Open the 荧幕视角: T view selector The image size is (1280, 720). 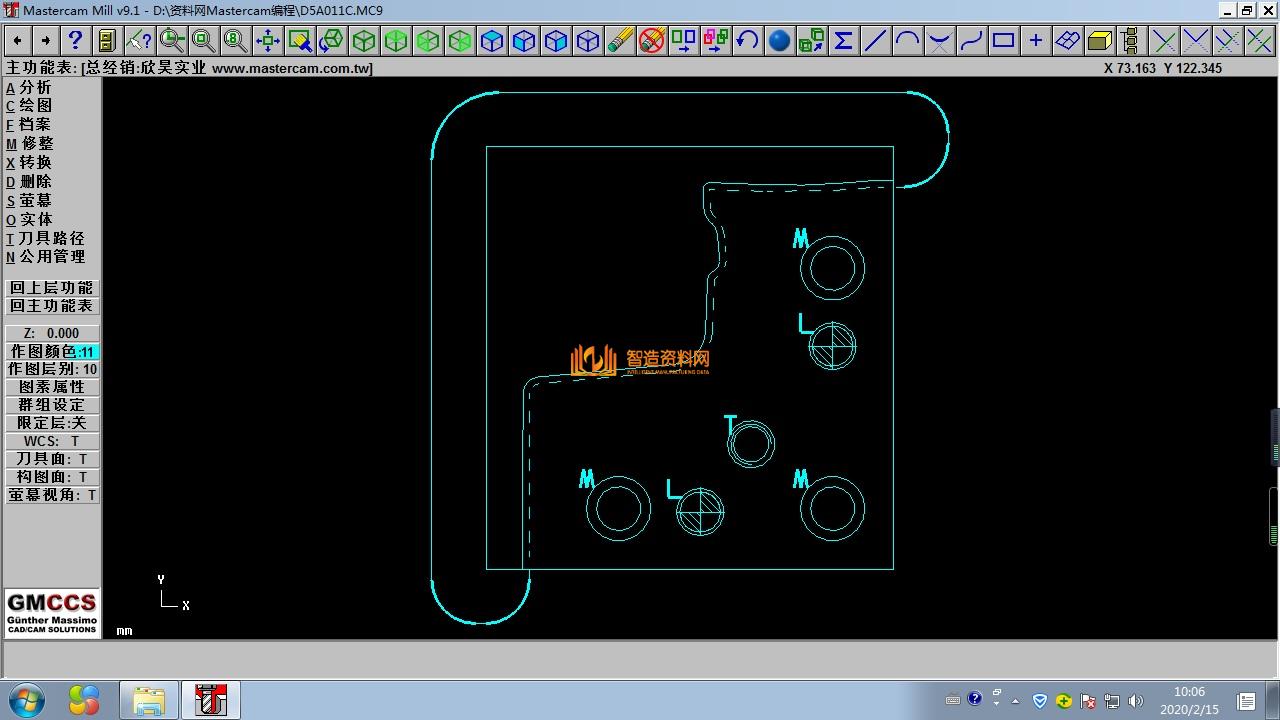click(x=52, y=495)
